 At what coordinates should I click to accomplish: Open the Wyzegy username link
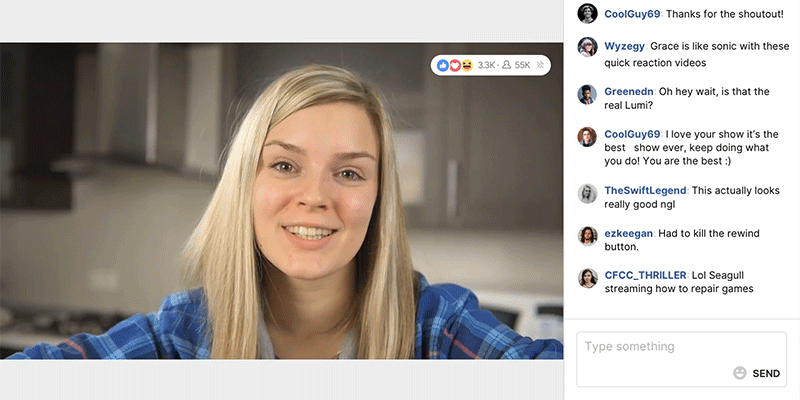[x=625, y=46]
